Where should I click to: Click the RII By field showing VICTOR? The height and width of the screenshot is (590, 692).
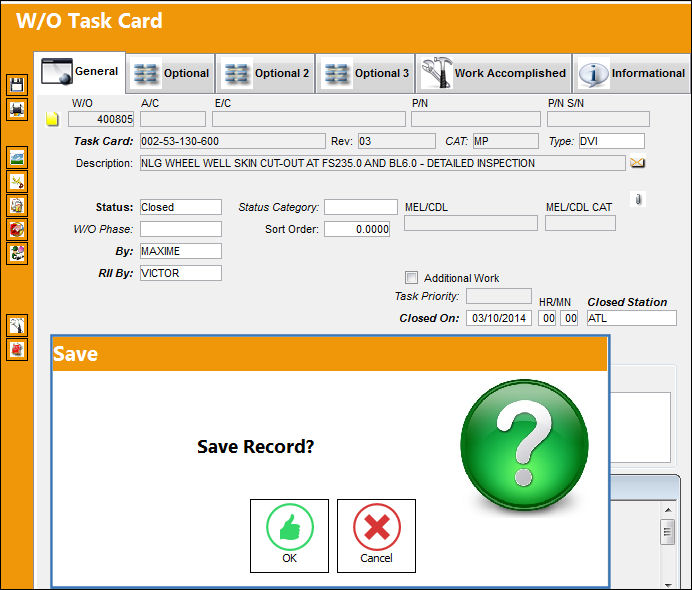pyautogui.click(x=181, y=273)
